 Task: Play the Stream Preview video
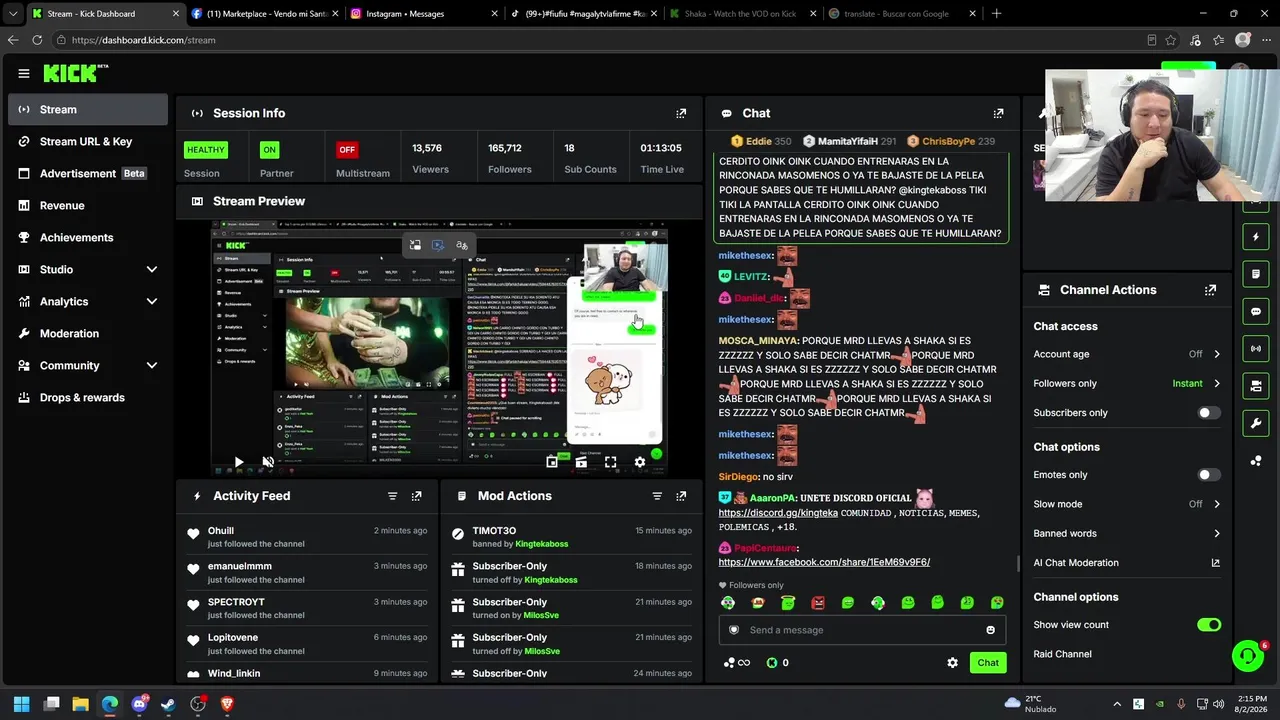238,462
